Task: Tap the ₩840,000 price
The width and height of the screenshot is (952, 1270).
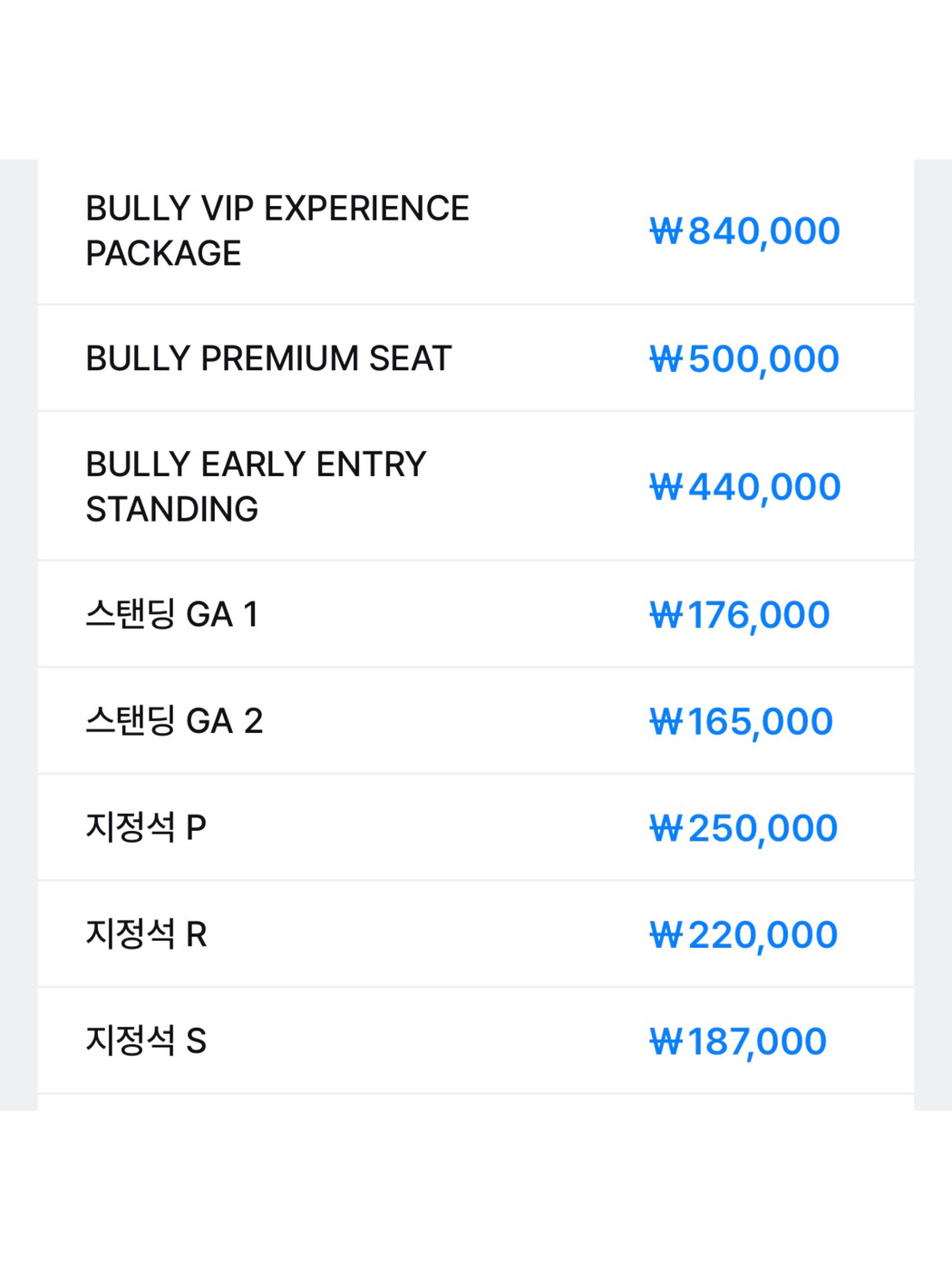Action: click(744, 231)
